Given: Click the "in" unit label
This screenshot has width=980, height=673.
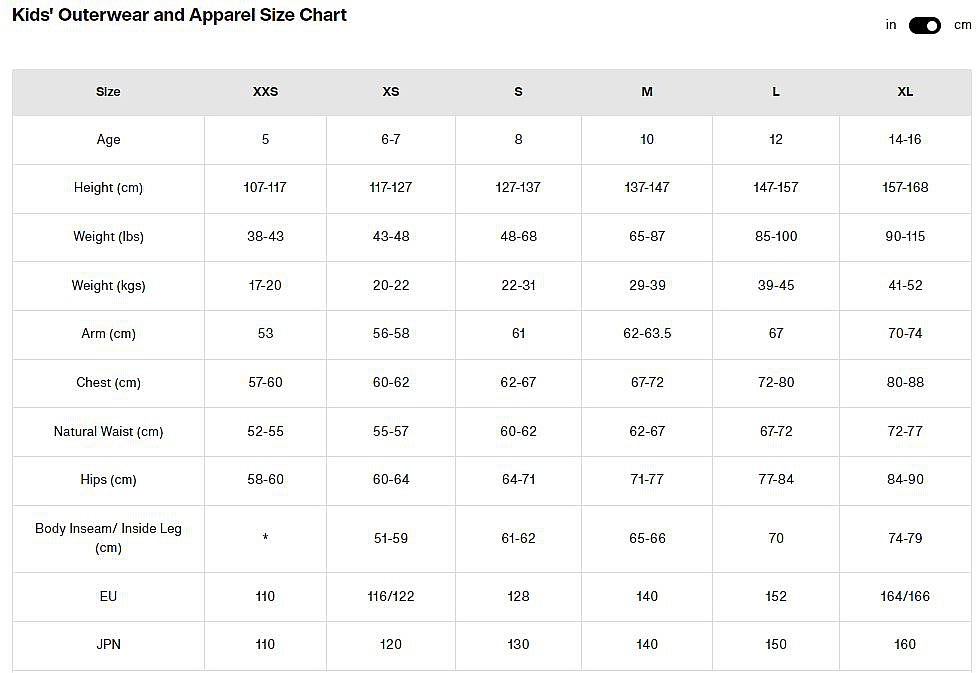Looking at the screenshot, I should click(x=890, y=25).
